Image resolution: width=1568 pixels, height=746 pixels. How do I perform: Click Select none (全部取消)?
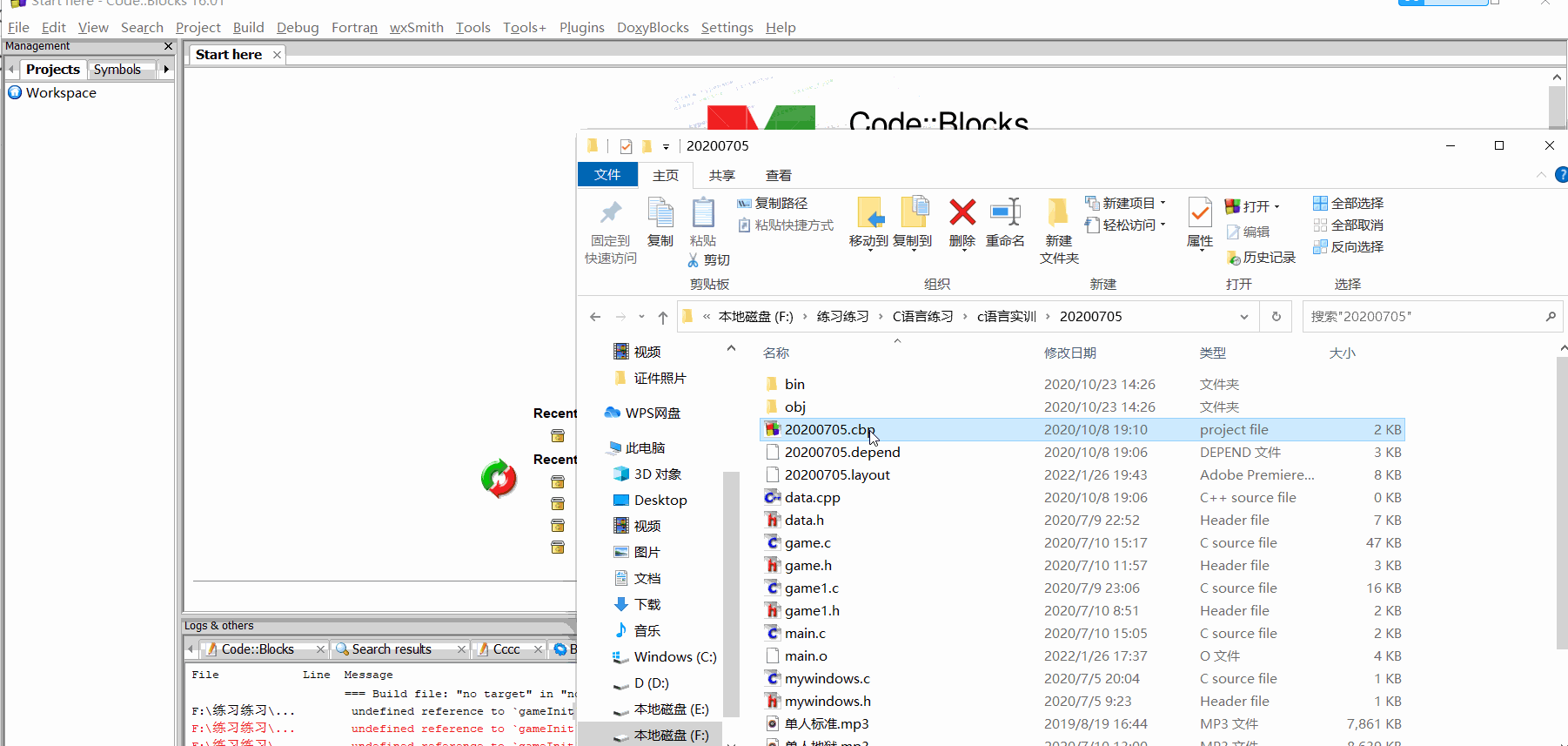pyautogui.click(x=1349, y=225)
